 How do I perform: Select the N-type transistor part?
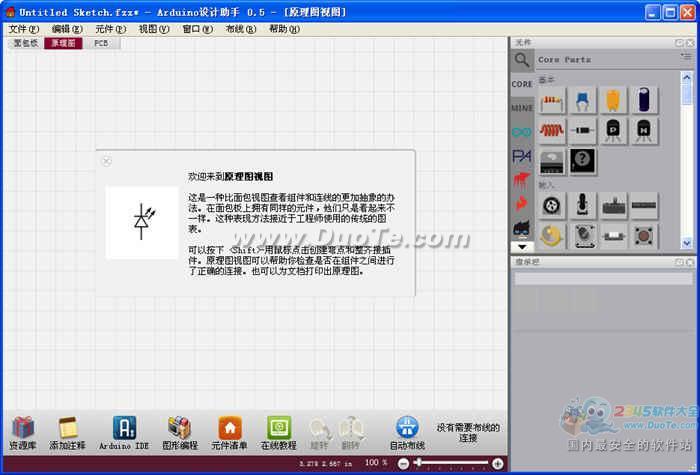tap(644, 131)
